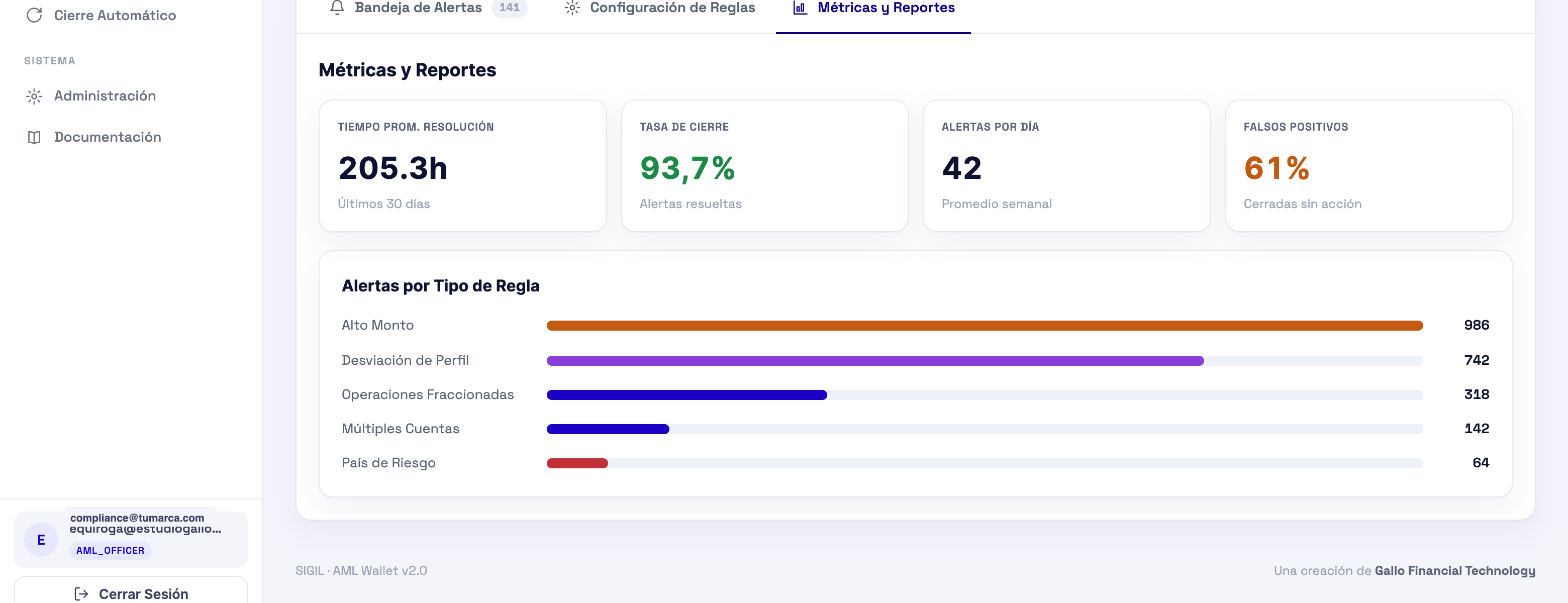Image resolution: width=1568 pixels, height=603 pixels.
Task: Click the 742 count value
Action: (1476, 361)
